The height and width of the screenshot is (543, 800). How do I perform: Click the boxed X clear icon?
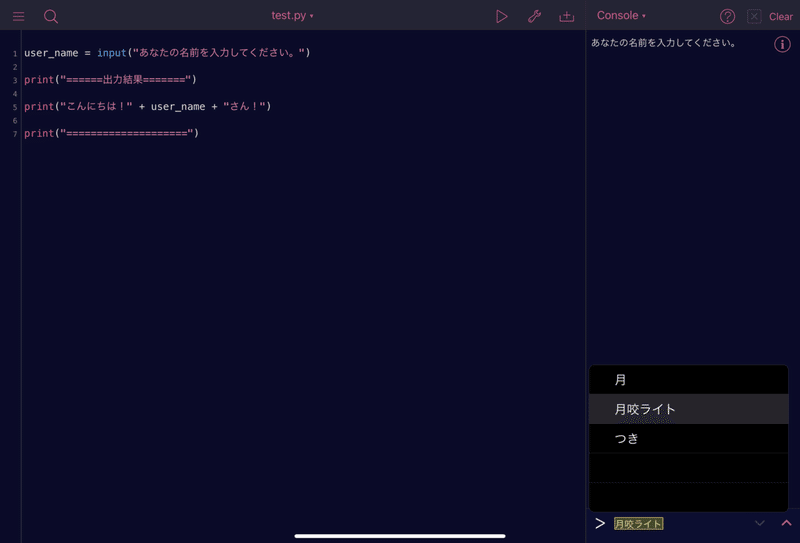754,16
